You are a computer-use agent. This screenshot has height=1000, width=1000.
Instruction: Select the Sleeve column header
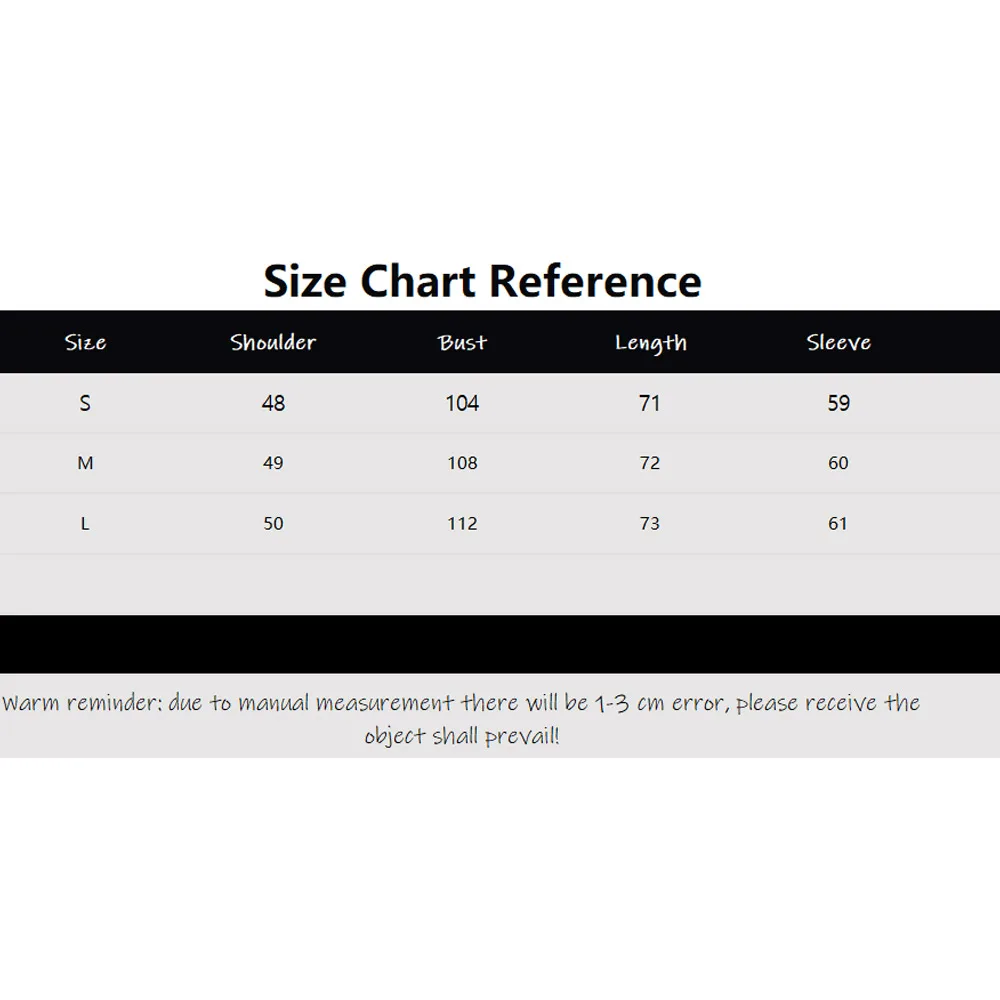839,342
